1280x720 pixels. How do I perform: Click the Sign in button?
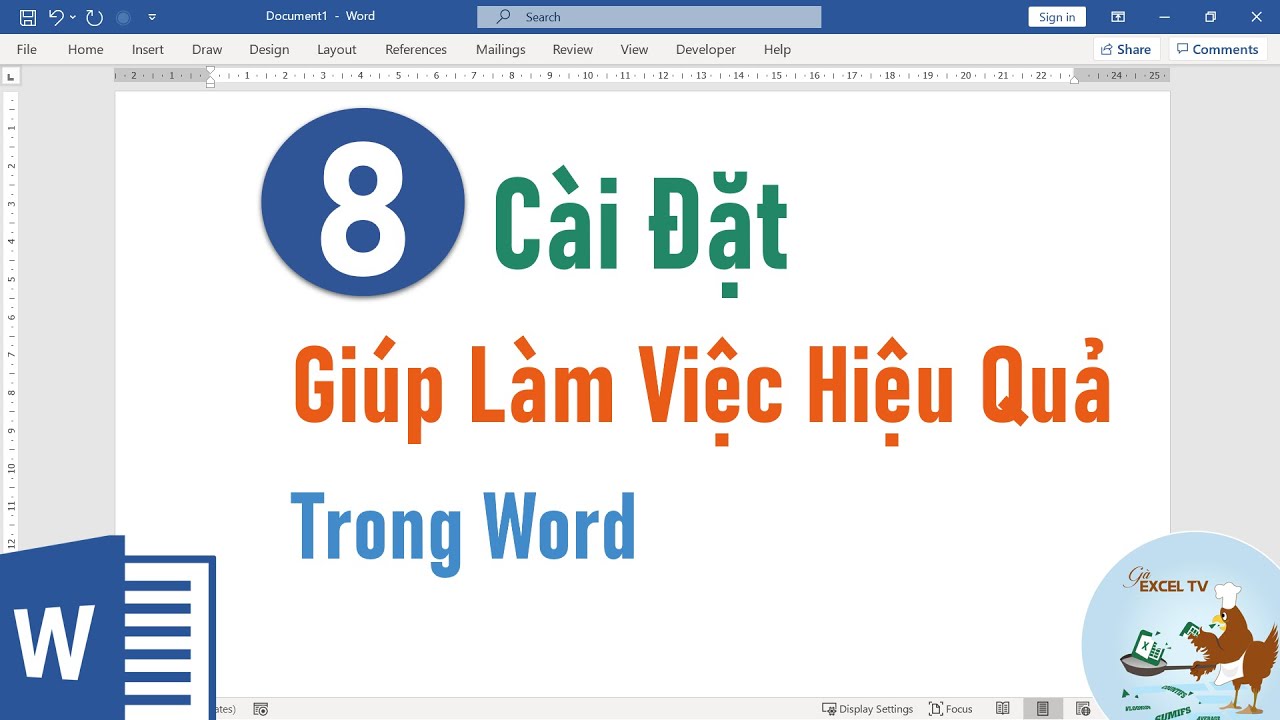[x=1057, y=17]
